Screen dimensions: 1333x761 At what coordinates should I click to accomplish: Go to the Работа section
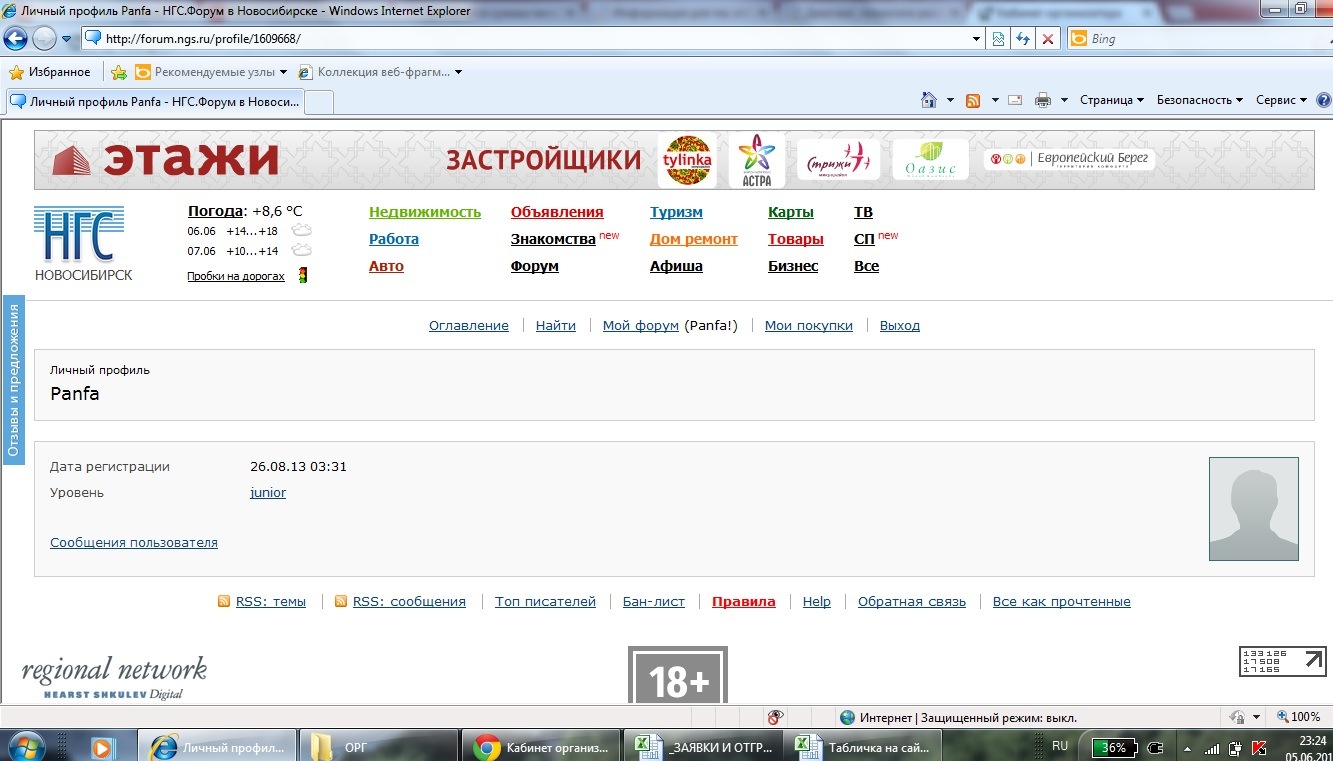(x=394, y=239)
